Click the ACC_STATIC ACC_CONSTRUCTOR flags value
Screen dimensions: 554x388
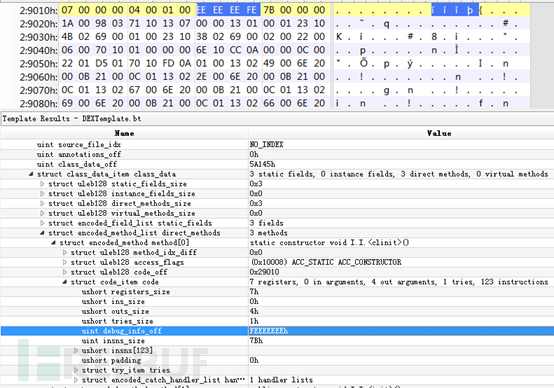click(x=326, y=262)
